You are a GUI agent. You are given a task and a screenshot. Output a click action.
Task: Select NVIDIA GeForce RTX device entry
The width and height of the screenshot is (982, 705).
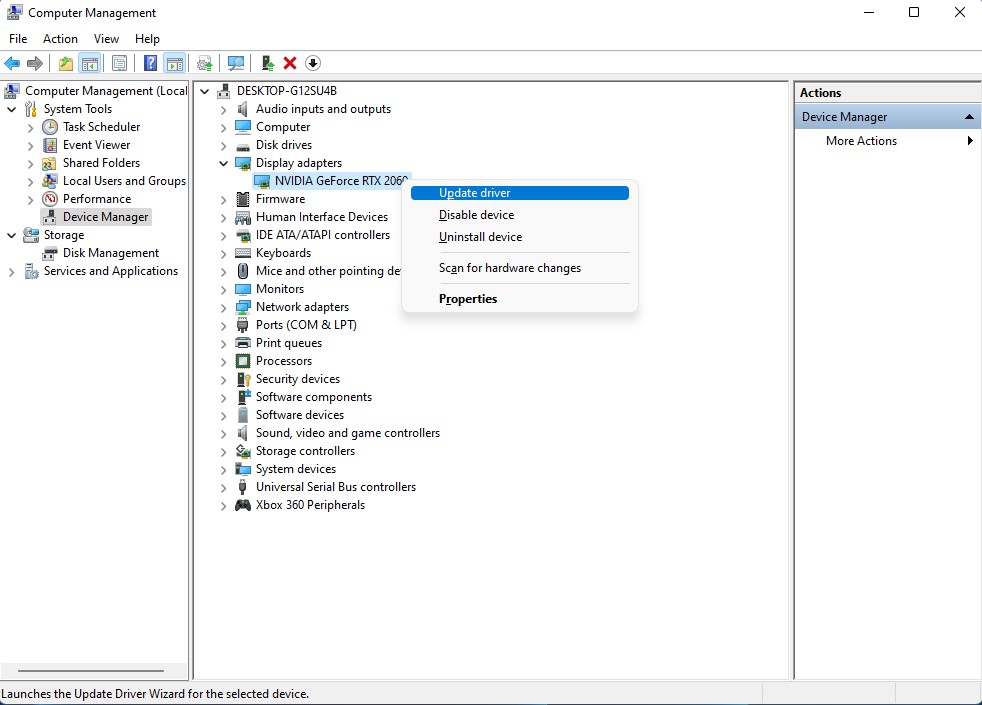(x=331, y=181)
